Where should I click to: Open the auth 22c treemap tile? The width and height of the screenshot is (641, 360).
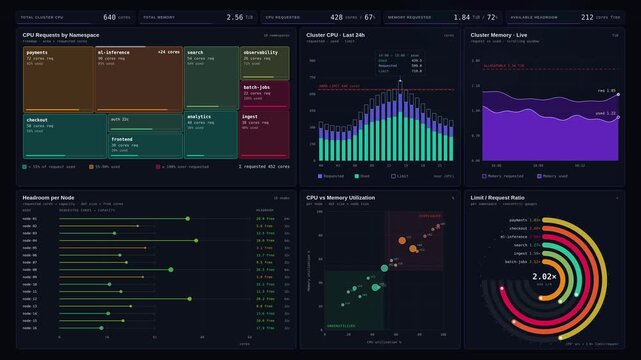click(145, 123)
